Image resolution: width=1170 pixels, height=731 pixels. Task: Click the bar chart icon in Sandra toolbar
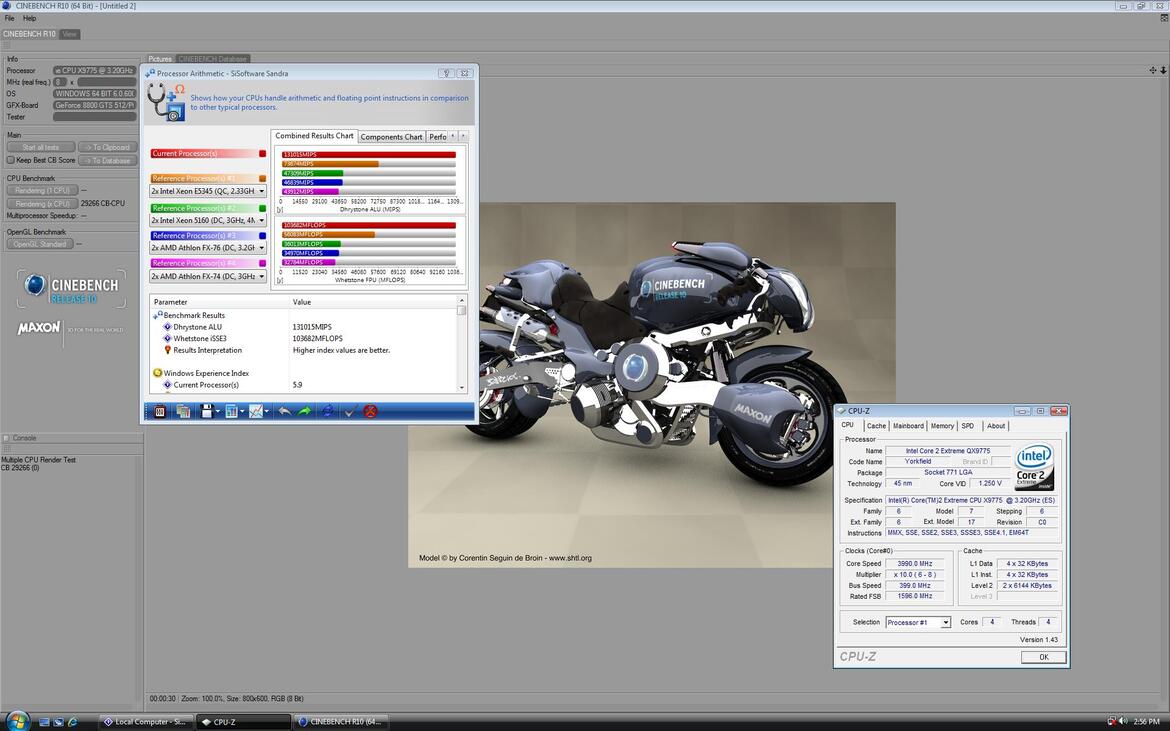click(x=231, y=411)
